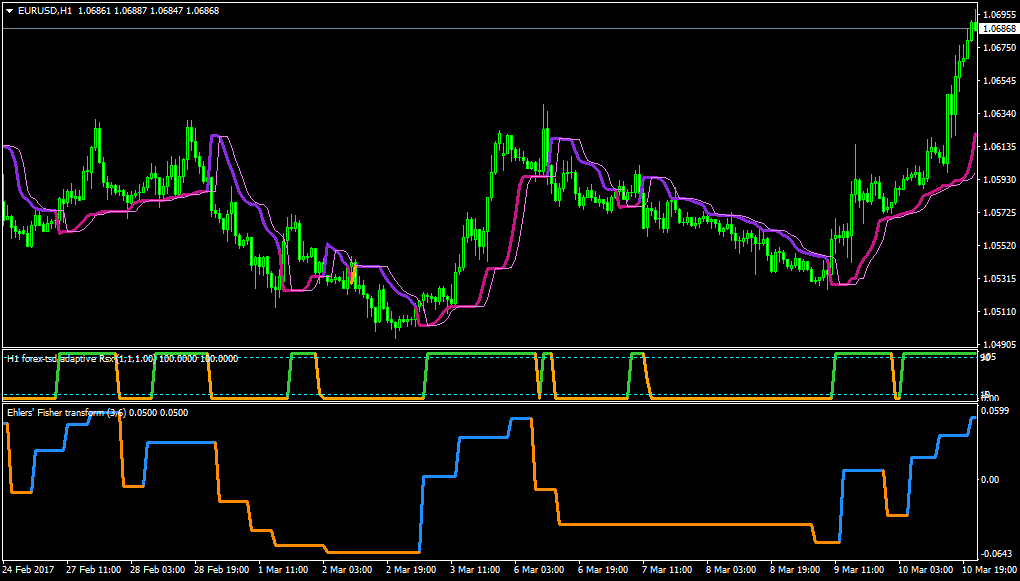
Task: Click the 10 Mar 19:00 time label
Action: point(989,568)
